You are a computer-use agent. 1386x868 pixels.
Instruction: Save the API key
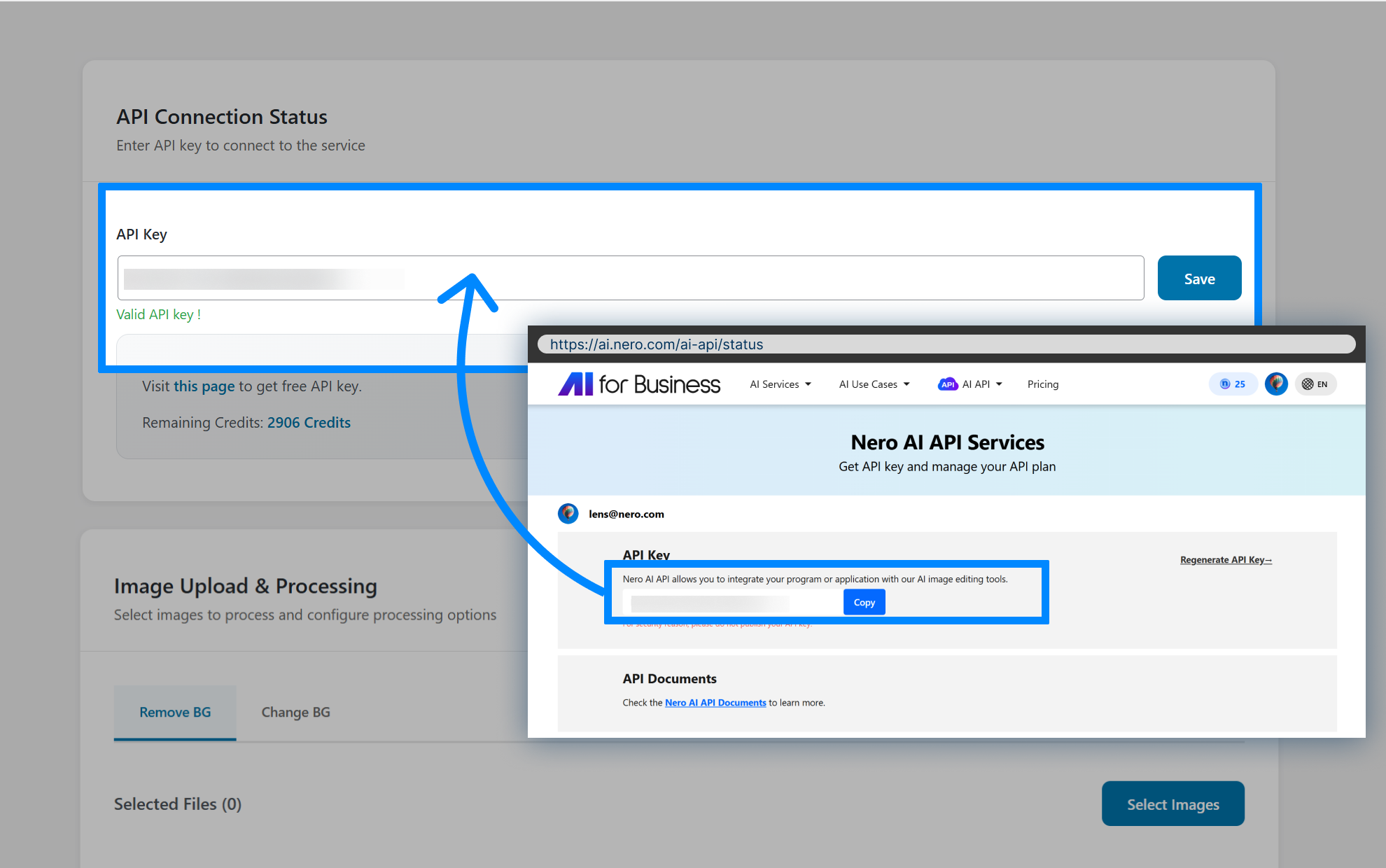coord(1199,278)
